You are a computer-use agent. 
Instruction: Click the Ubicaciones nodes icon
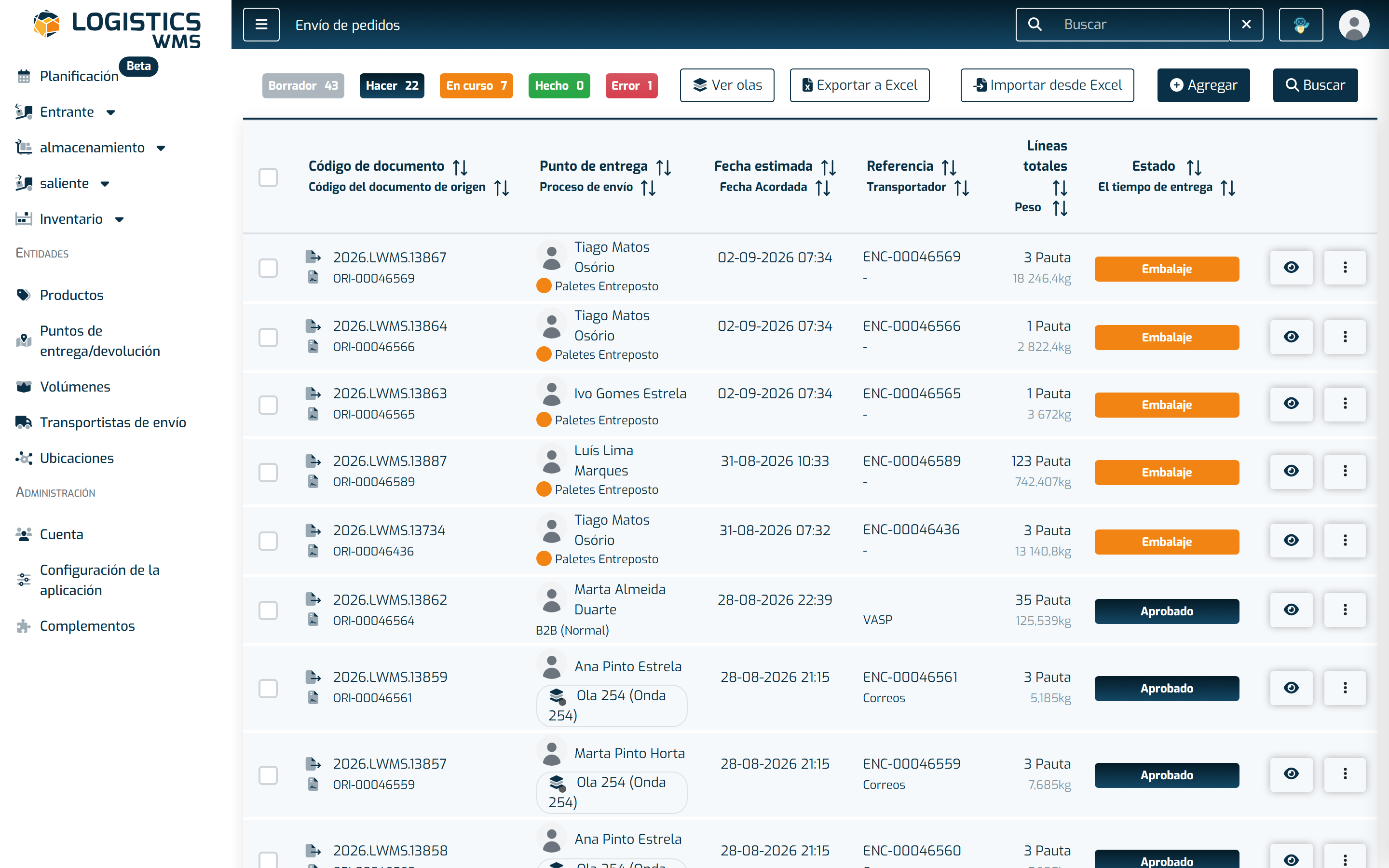pyautogui.click(x=24, y=458)
